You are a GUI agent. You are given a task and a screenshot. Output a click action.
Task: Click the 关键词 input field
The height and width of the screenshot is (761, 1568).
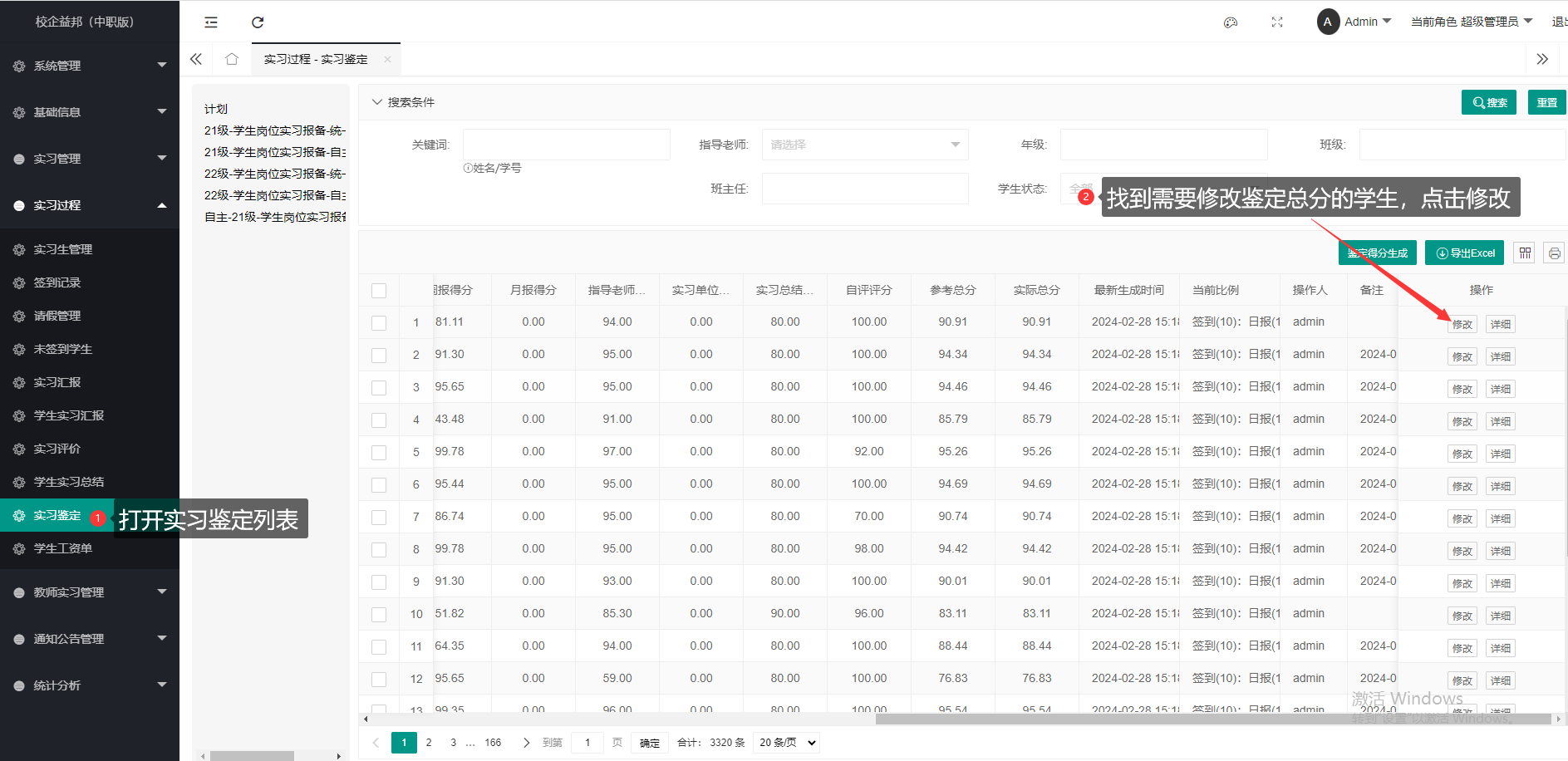tap(566, 145)
